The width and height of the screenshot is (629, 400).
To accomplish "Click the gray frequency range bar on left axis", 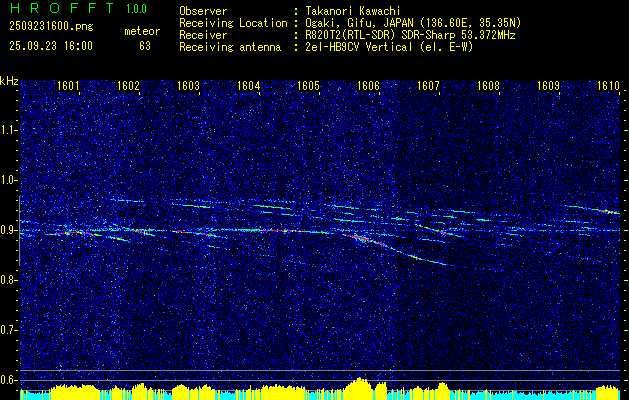I will click(x=20, y=231).
